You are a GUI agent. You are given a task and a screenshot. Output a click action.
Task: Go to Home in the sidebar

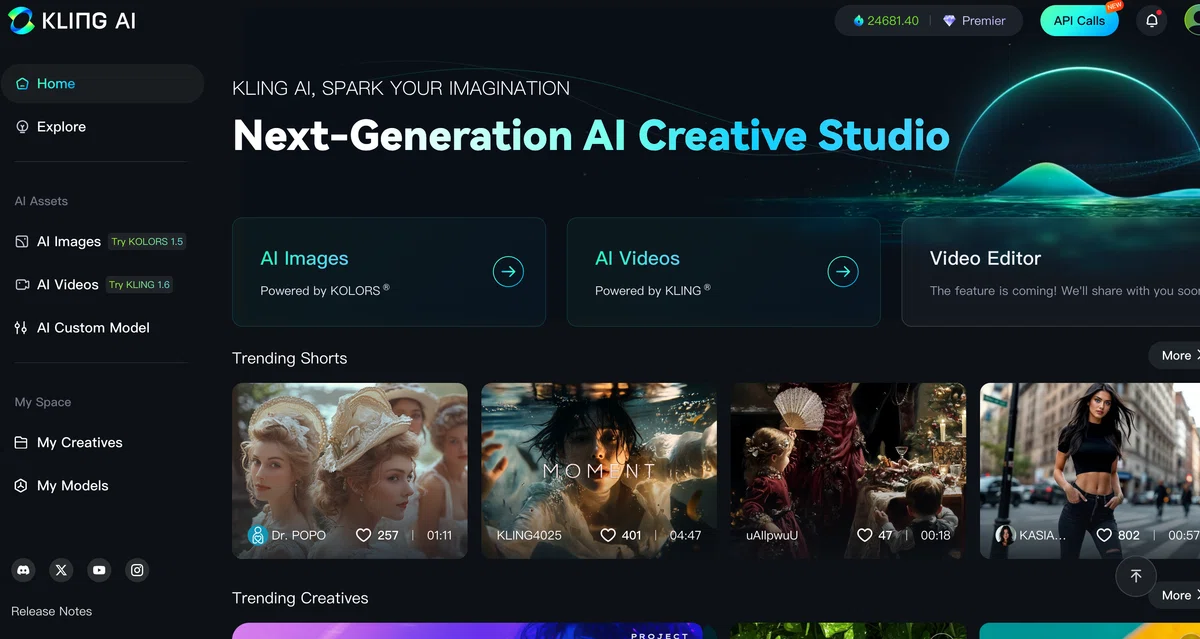coord(102,84)
